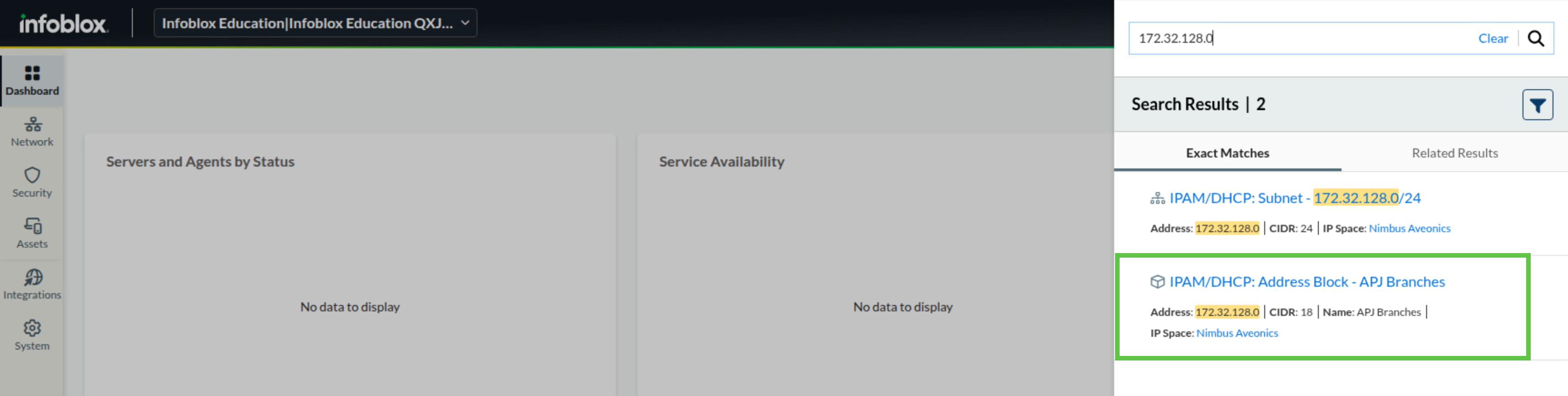This screenshot has width=1568, height=396.
Task: Click the CIDR: 18 value in address block result
Action: pyautogui.click(x=1291, y=312)
